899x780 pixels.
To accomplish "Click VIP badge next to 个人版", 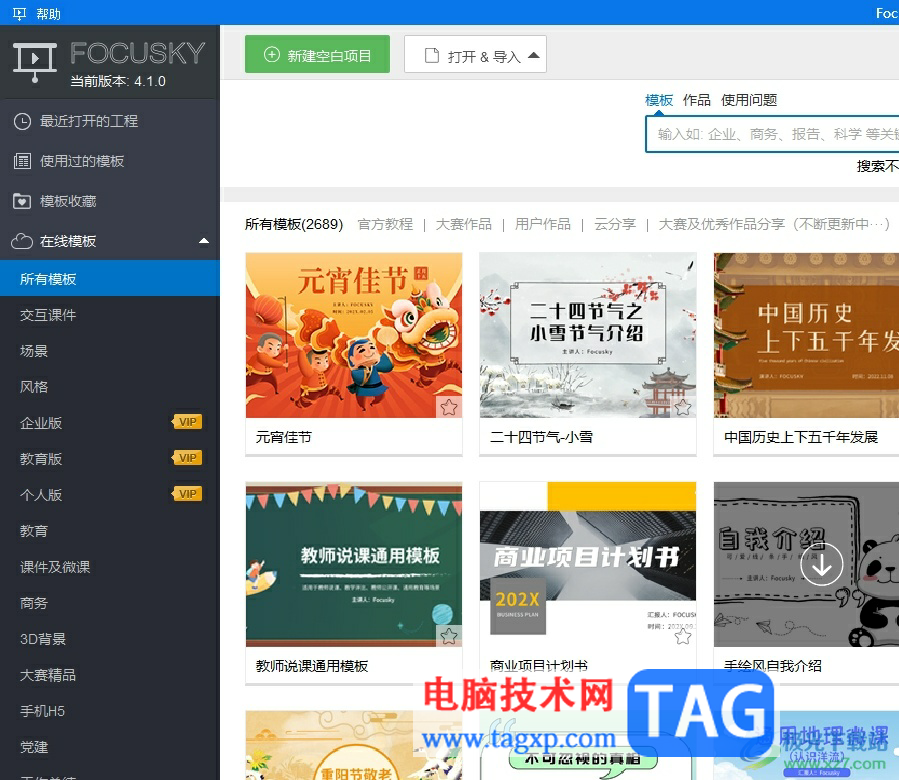I will (x=187, y=494).
